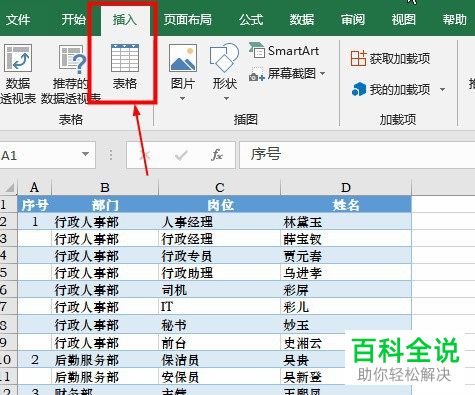Image resolution: width=475 pixels, height=395 pixels.
Task: Open the 数据 ribbon tab
Action: click(302, 20)
